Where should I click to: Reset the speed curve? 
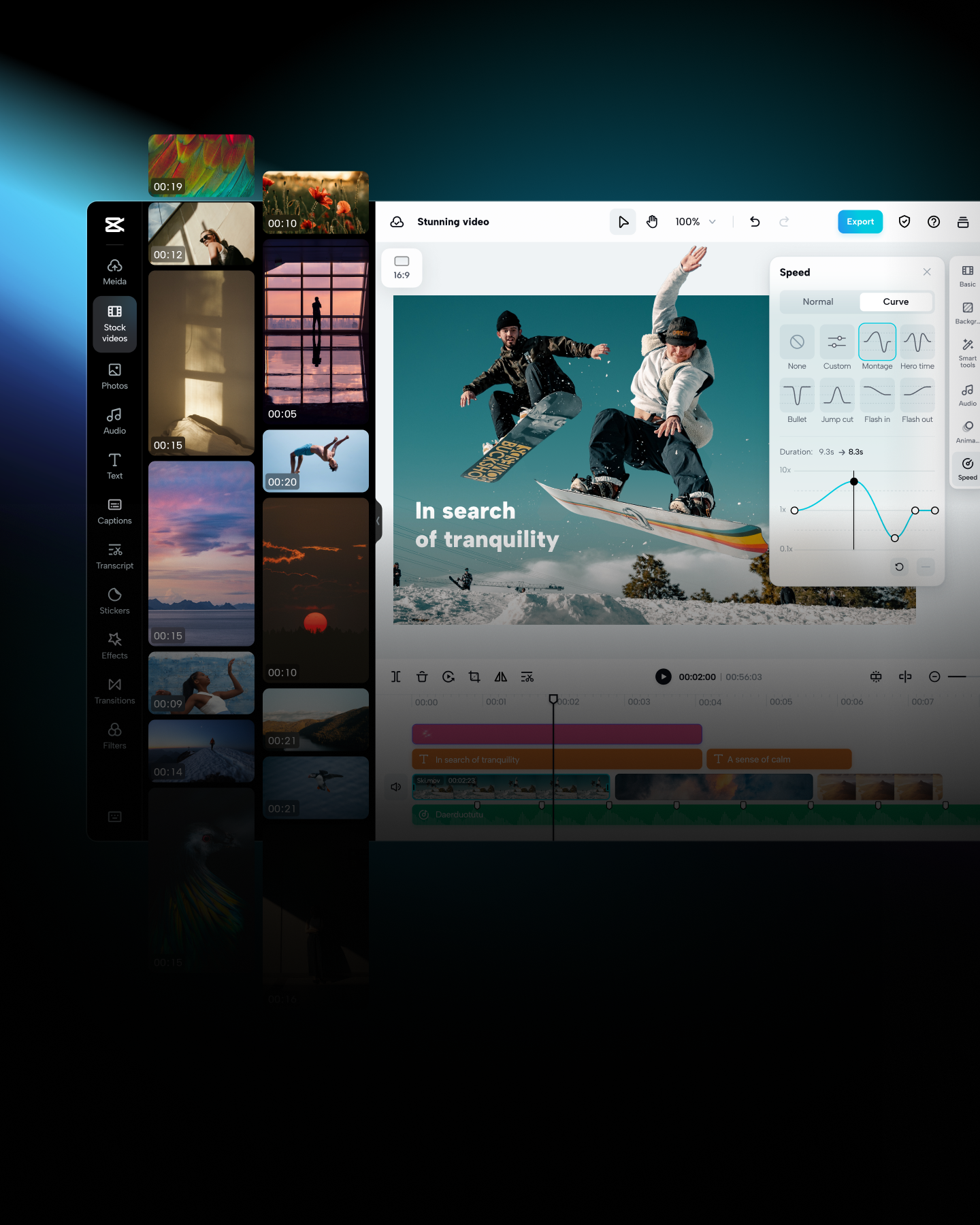(x=899, y=567)
